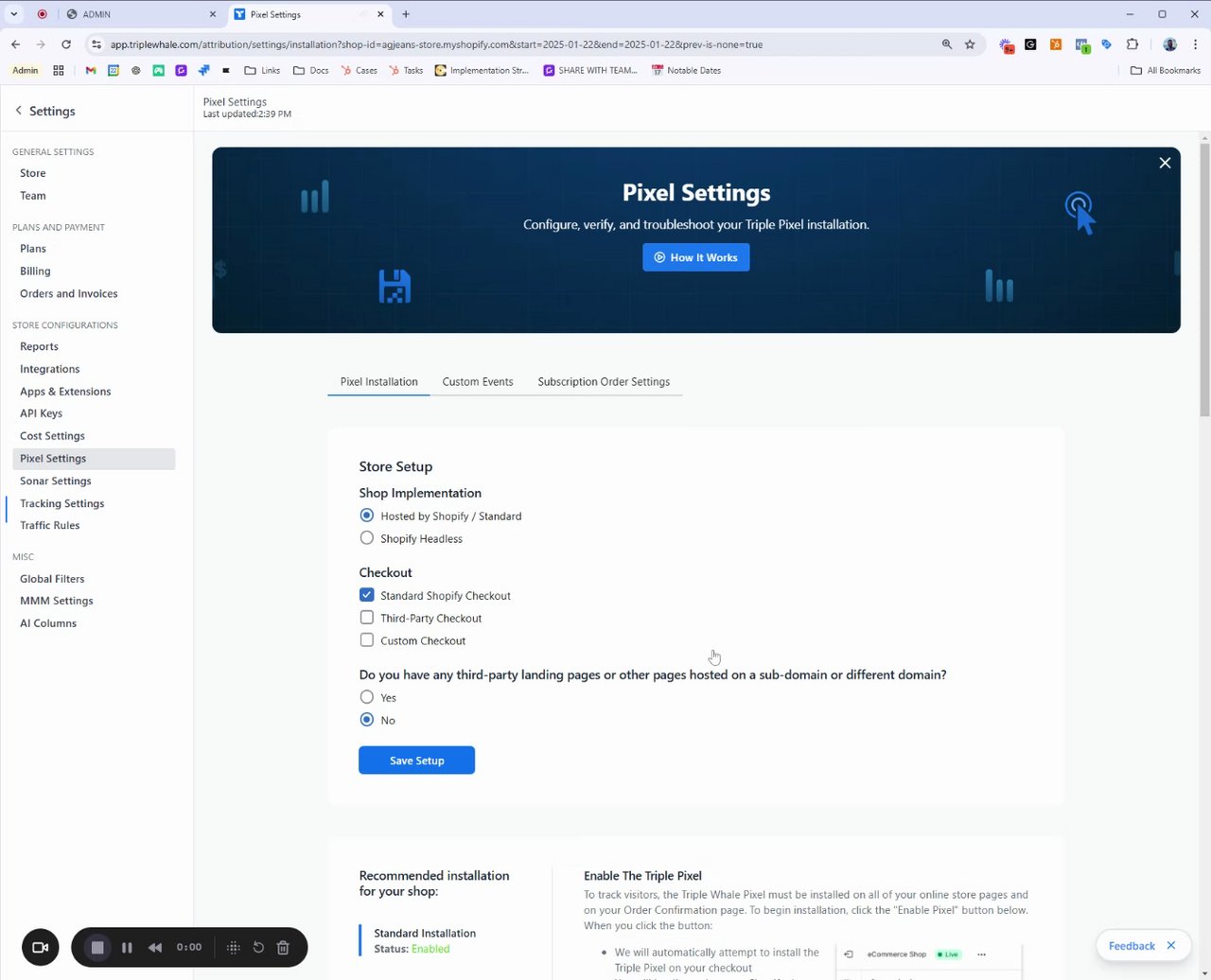
Task: Open a new browser tab
Action: pos(406,14)
